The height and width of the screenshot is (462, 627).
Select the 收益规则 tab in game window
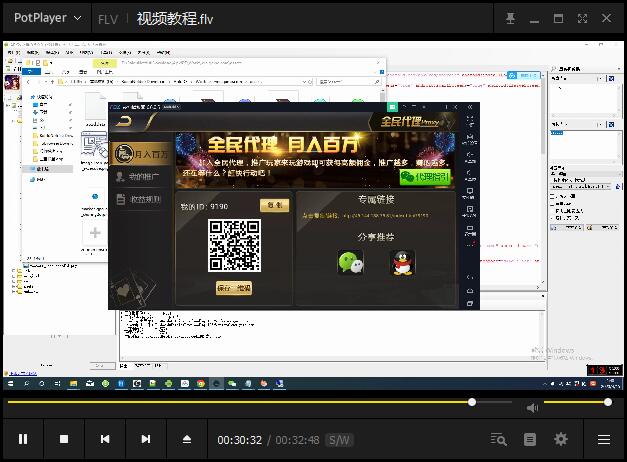tap(139, 199)
